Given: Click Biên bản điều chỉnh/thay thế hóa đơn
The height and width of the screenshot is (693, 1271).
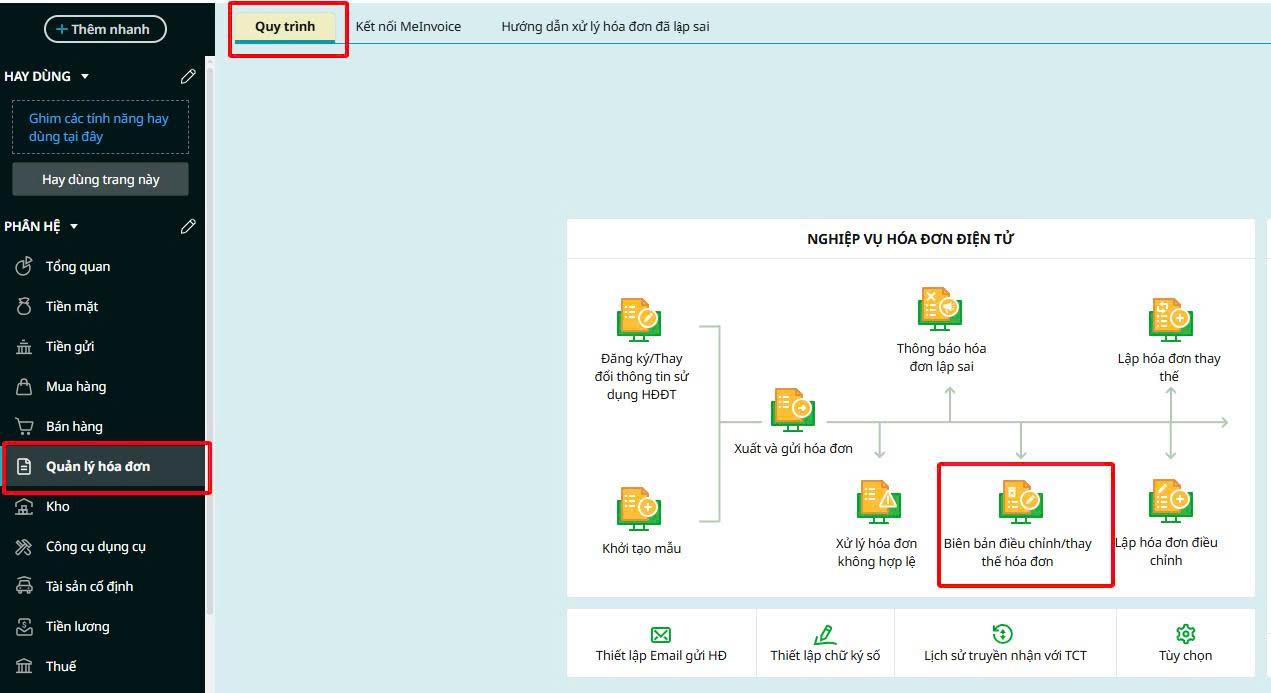Looking at the screenshot, I should tap(1020, 502).
